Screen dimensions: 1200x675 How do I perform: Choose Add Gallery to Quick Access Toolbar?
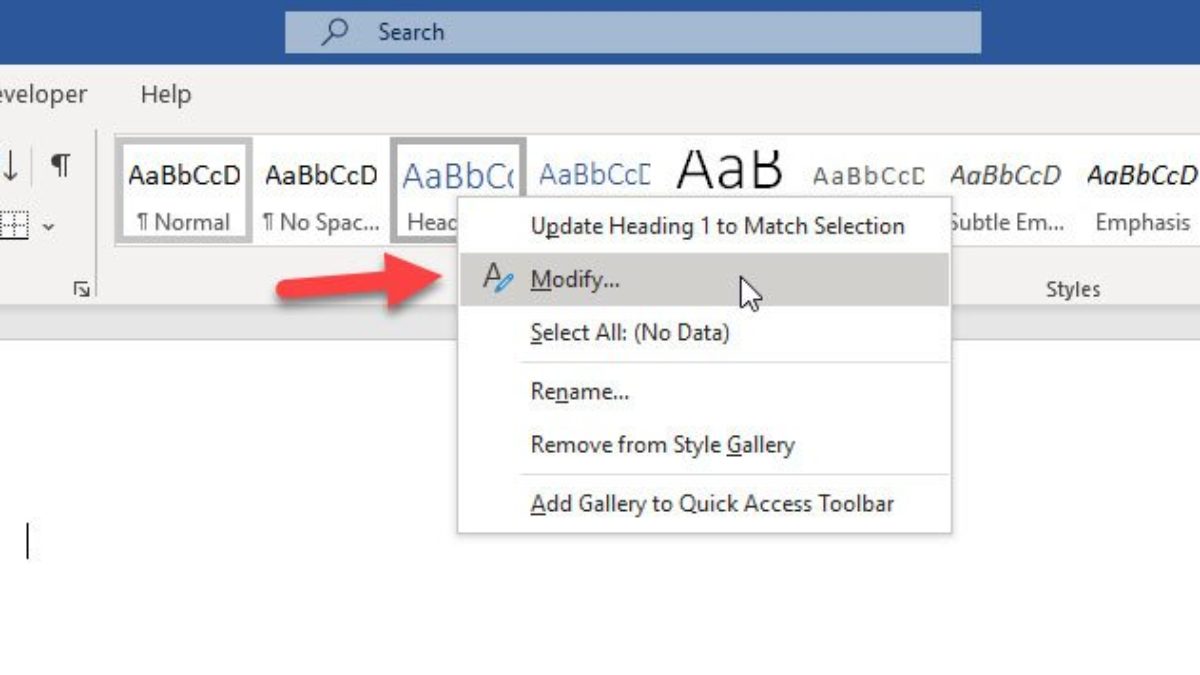pos(712,503)
